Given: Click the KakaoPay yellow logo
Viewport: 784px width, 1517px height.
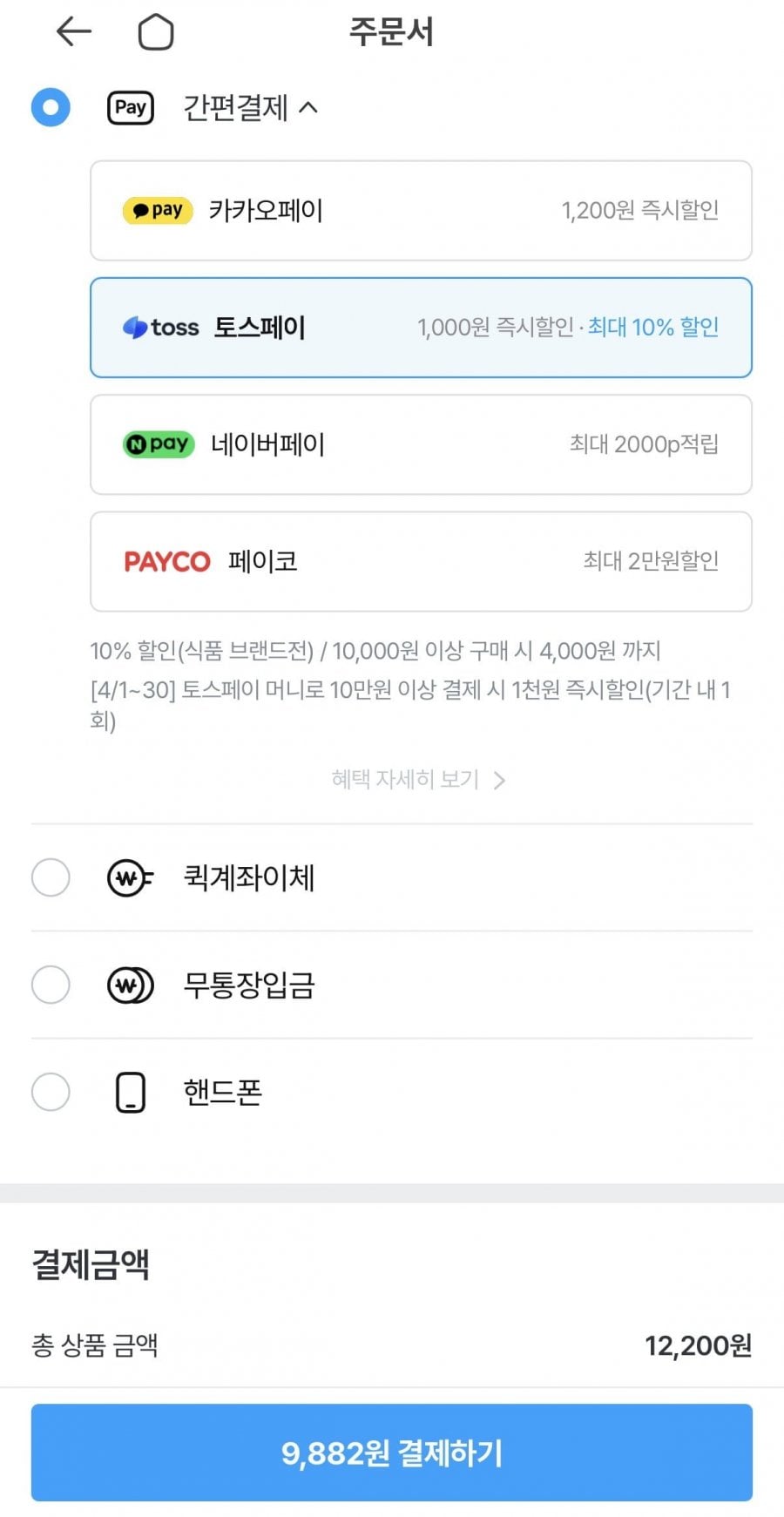Looking at the screenshot, I should point(158,211).
